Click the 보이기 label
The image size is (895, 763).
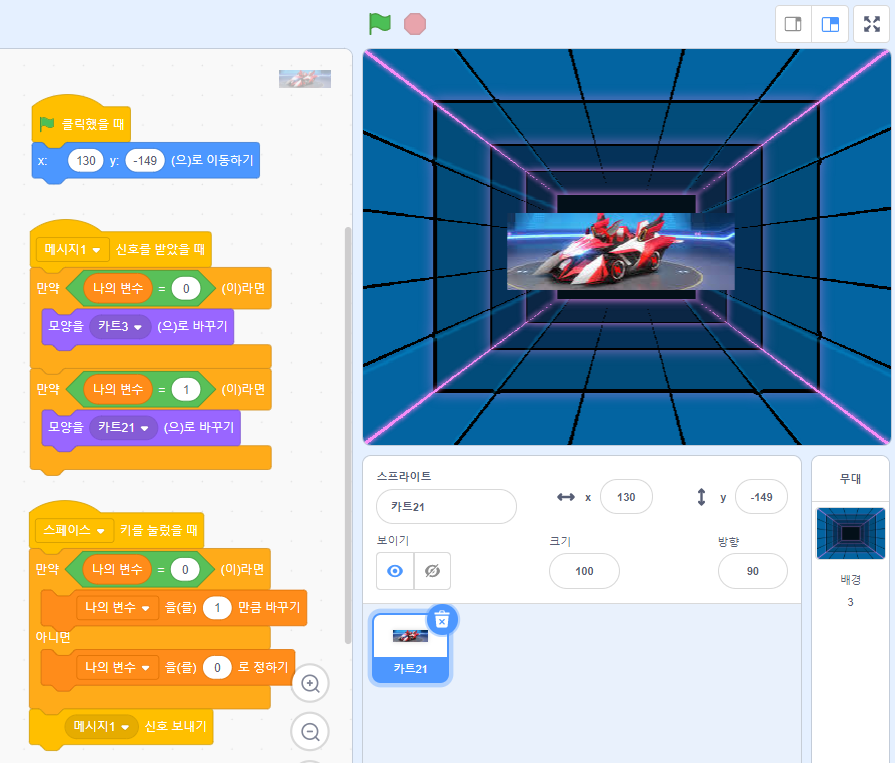393,540
